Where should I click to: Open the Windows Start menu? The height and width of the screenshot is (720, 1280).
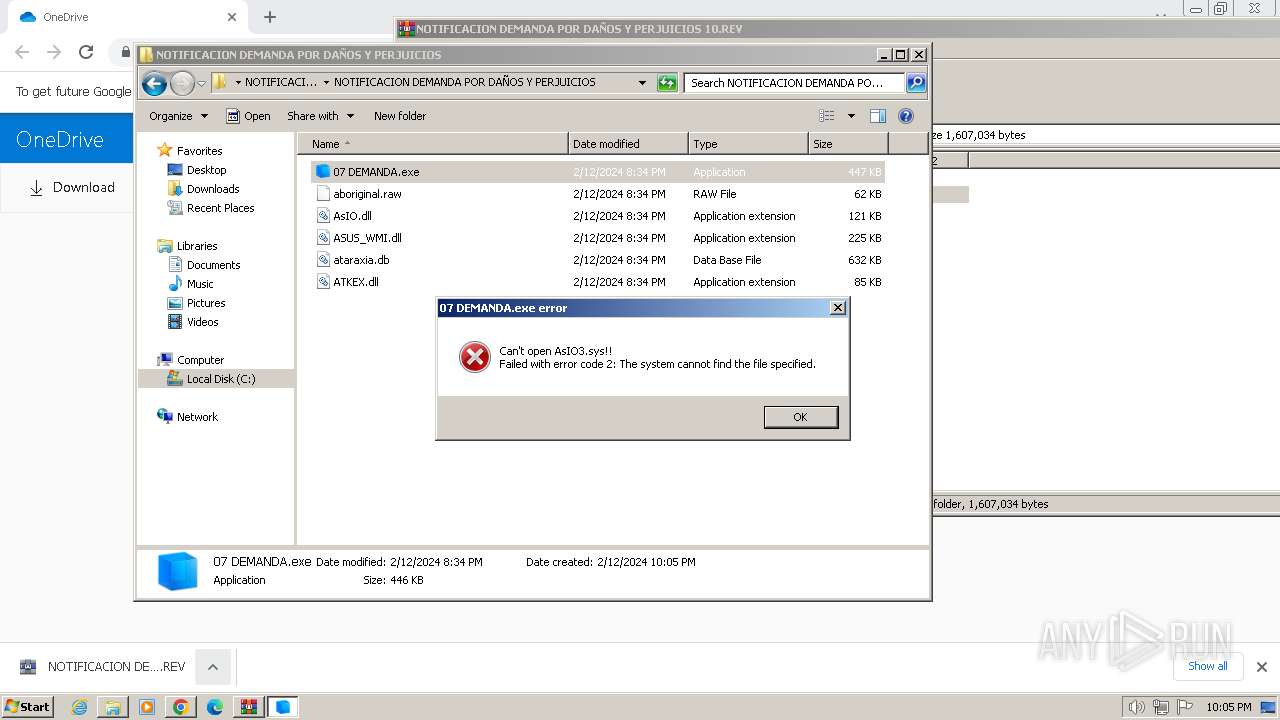click(x=28, y=707)
